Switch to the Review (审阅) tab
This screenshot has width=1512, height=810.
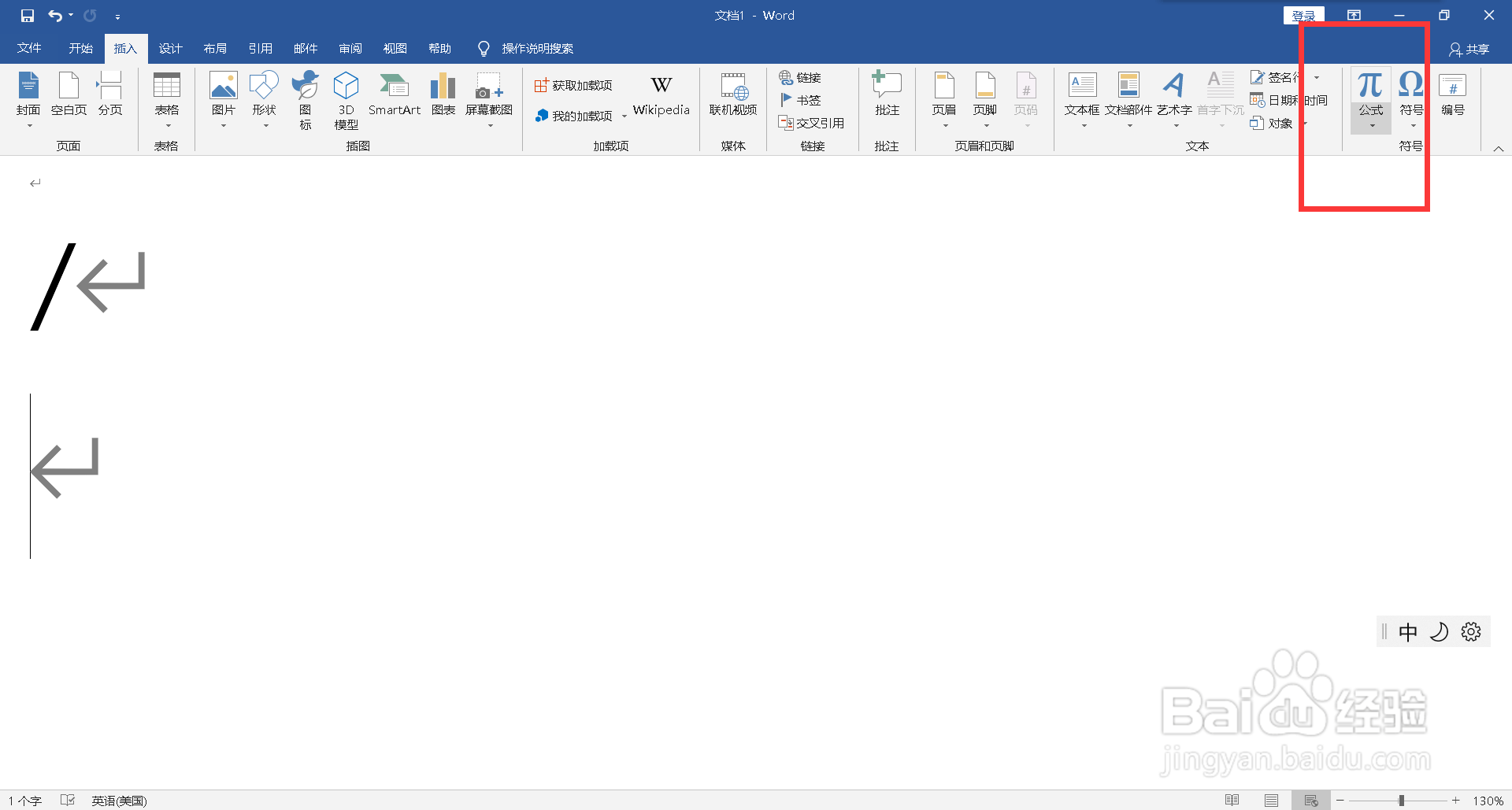pyautogui.click(x=350, y=49)
